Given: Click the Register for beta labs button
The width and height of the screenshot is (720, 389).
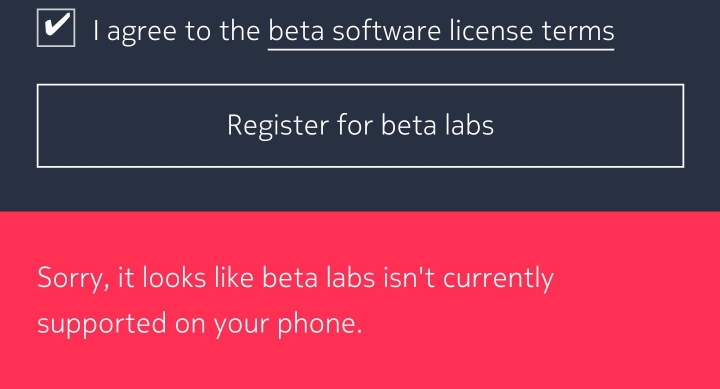Looking at the screenshot, I should tap(360, 125).
